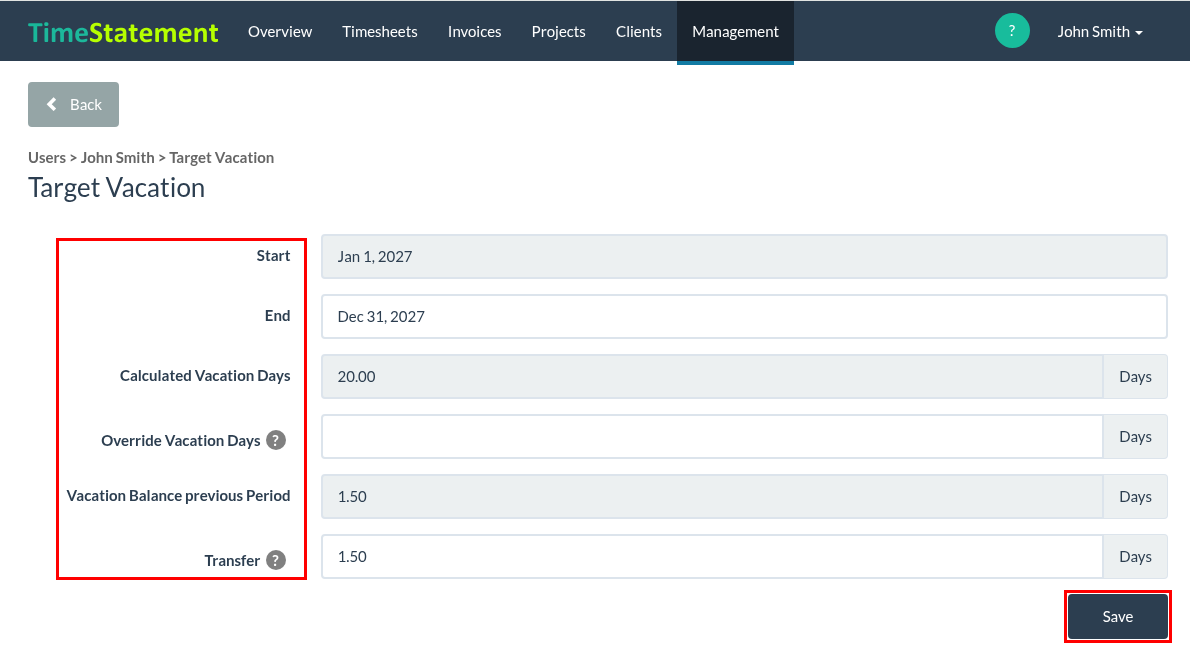Follow the John Smith breadcrumb link
This screenshot has height=659, width=1190.
[118, 158]
